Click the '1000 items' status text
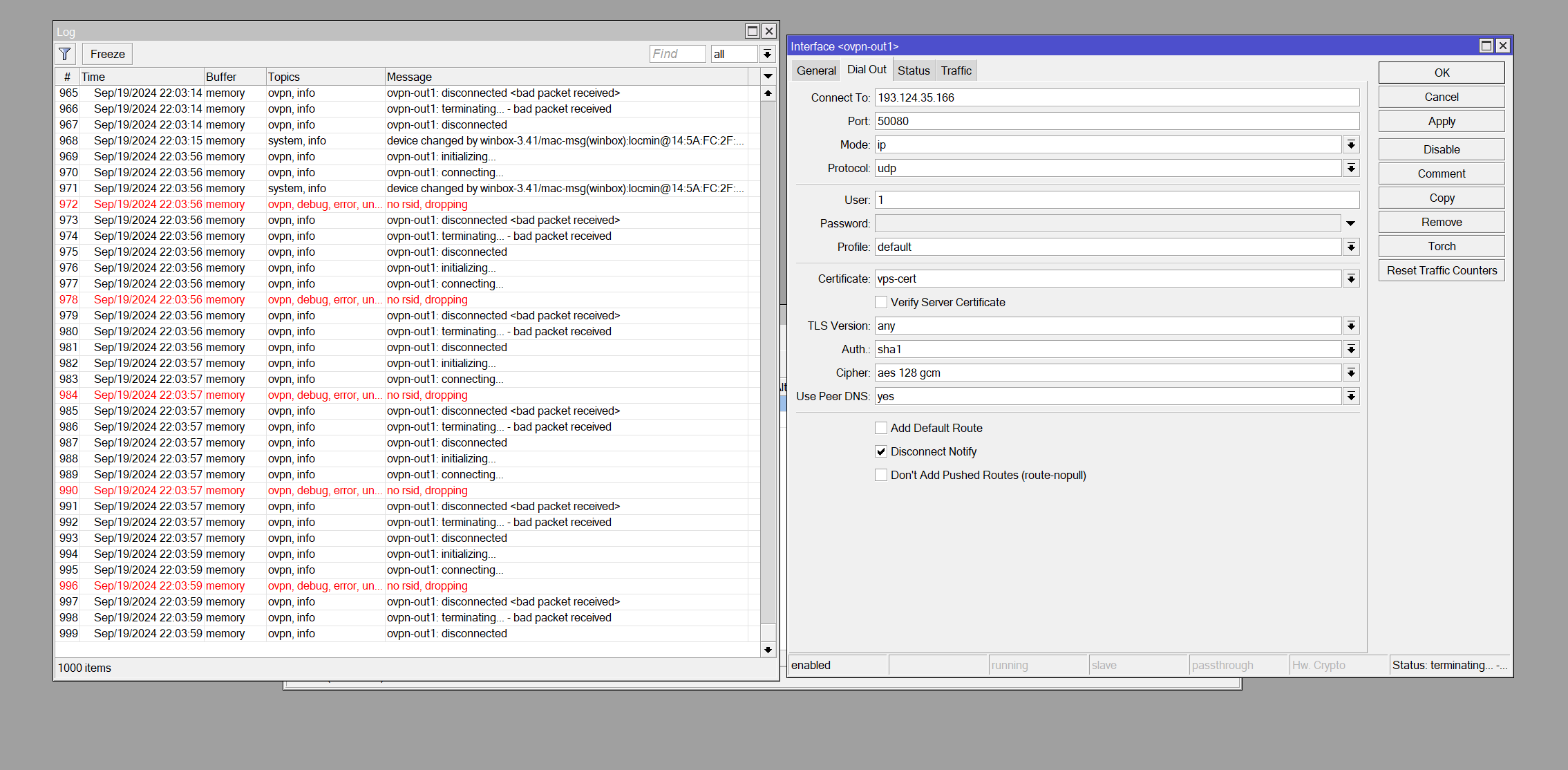 pos(84,668)
